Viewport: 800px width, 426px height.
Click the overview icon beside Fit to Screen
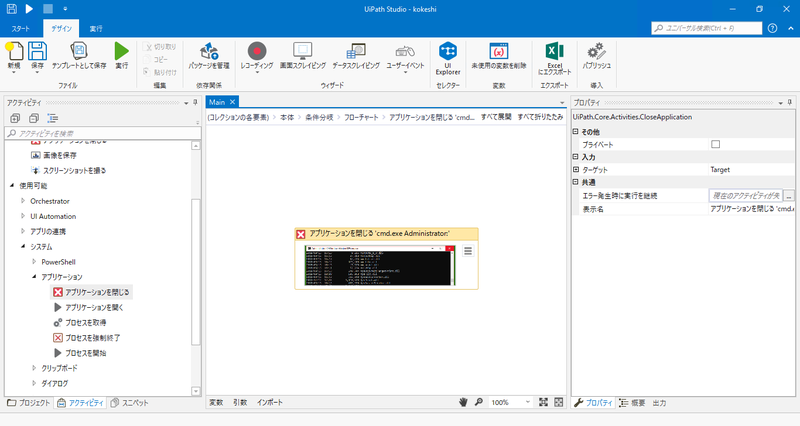[559, 402]
